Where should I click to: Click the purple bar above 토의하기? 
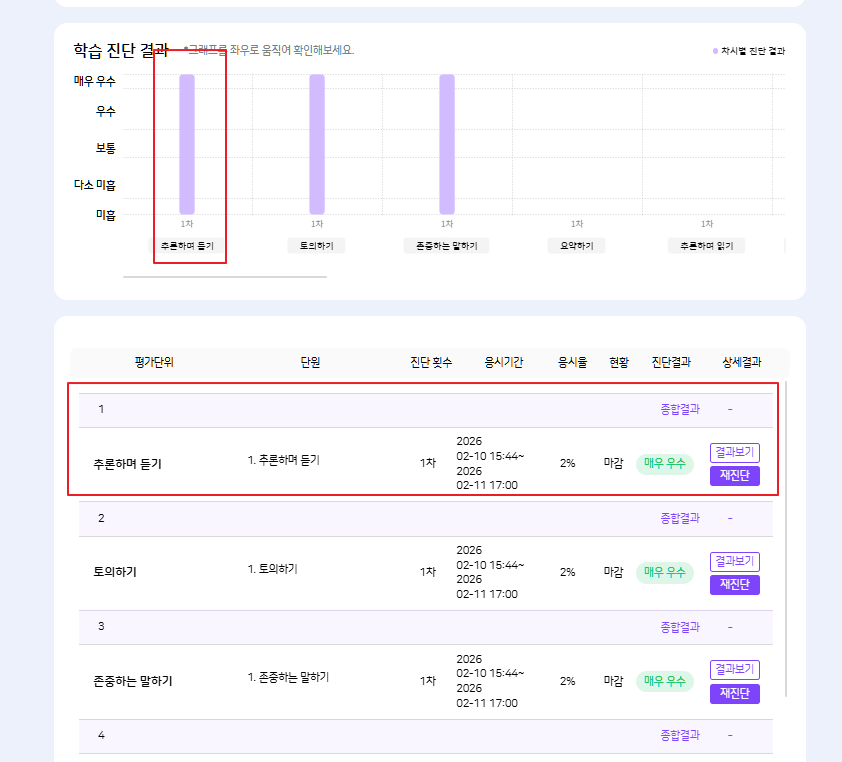pos(317,143)
